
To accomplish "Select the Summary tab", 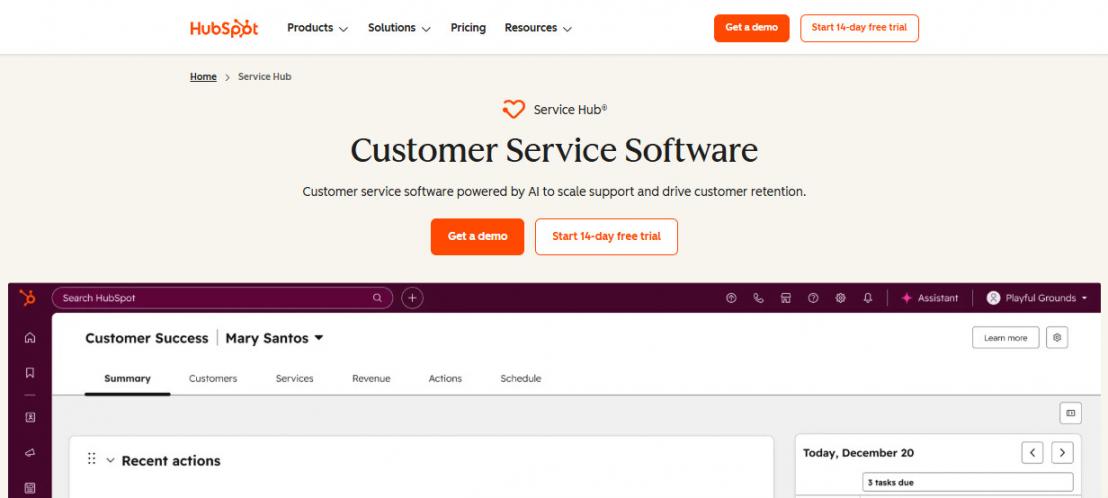I will click(x=127, y=379).
